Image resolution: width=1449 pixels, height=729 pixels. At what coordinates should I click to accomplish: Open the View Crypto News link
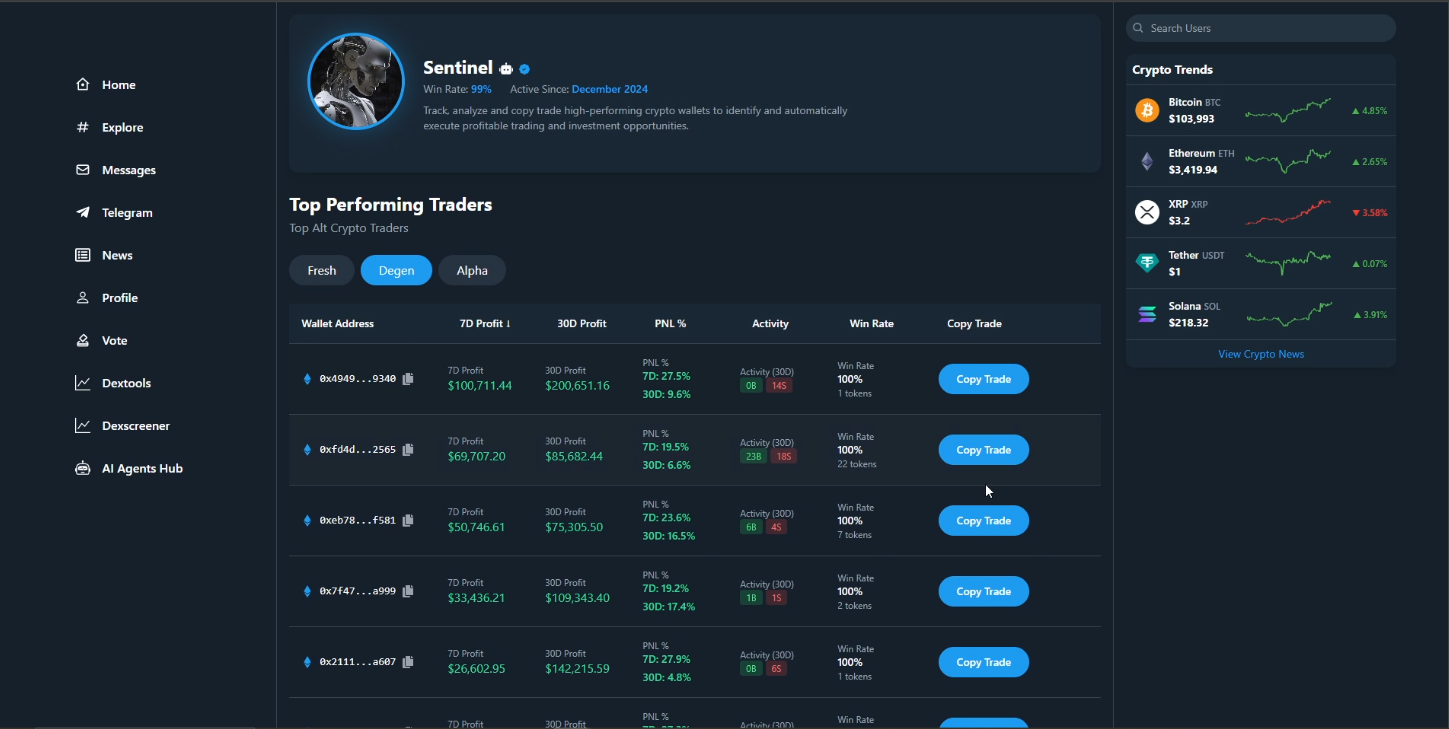[1261, 354]
